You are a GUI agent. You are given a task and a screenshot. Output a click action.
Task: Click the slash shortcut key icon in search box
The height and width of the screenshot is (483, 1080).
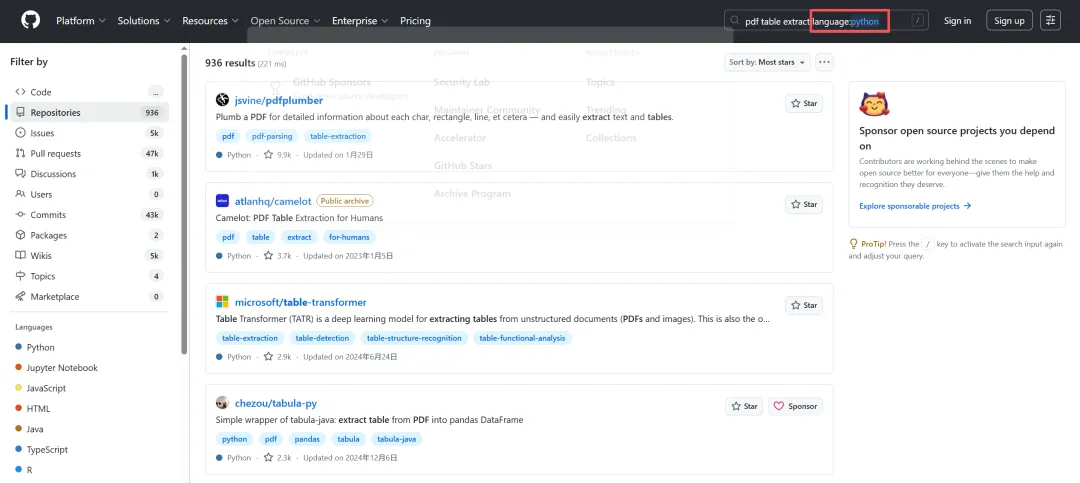coord(917,21)
